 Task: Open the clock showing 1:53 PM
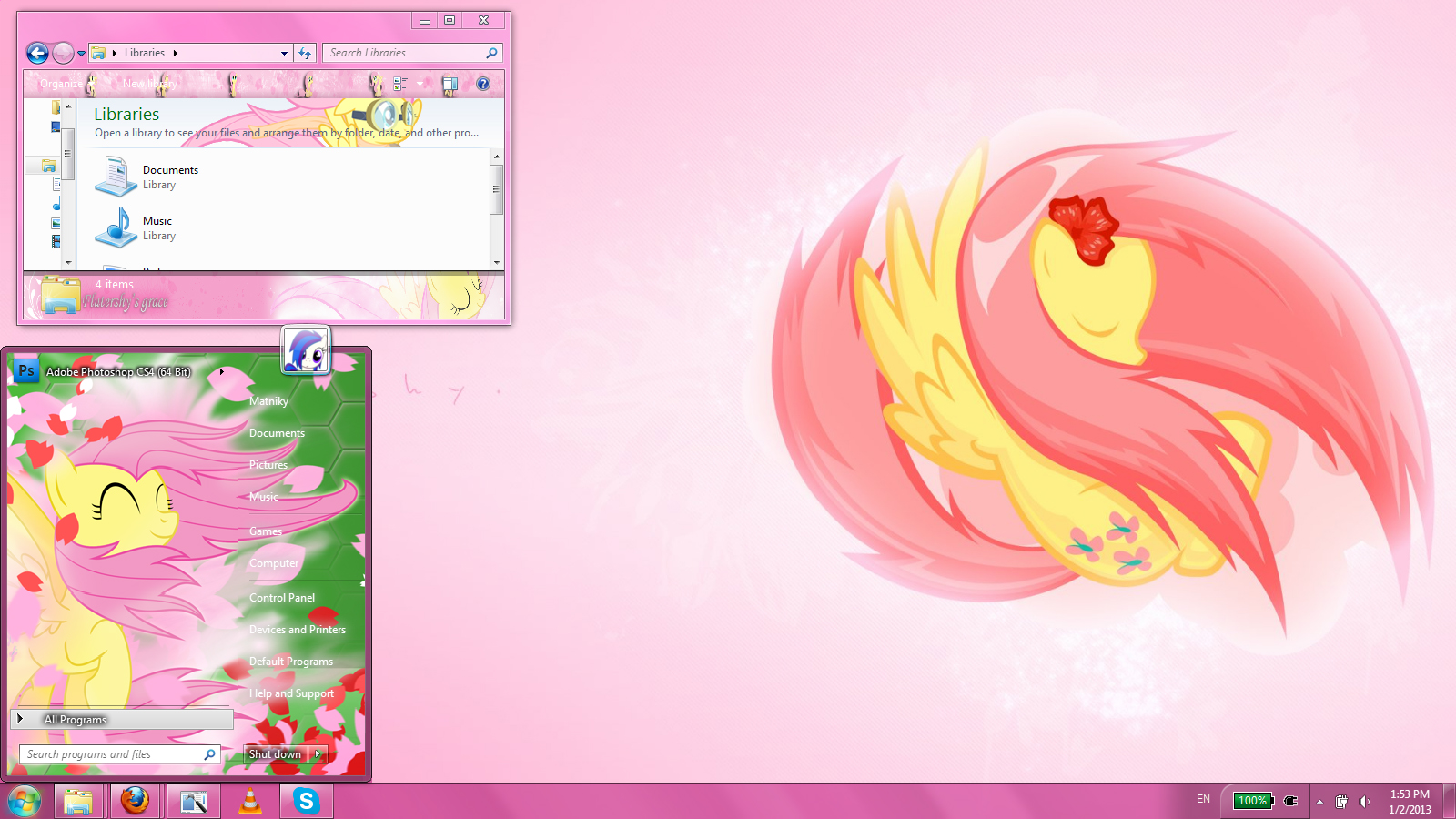(1410, 802)
